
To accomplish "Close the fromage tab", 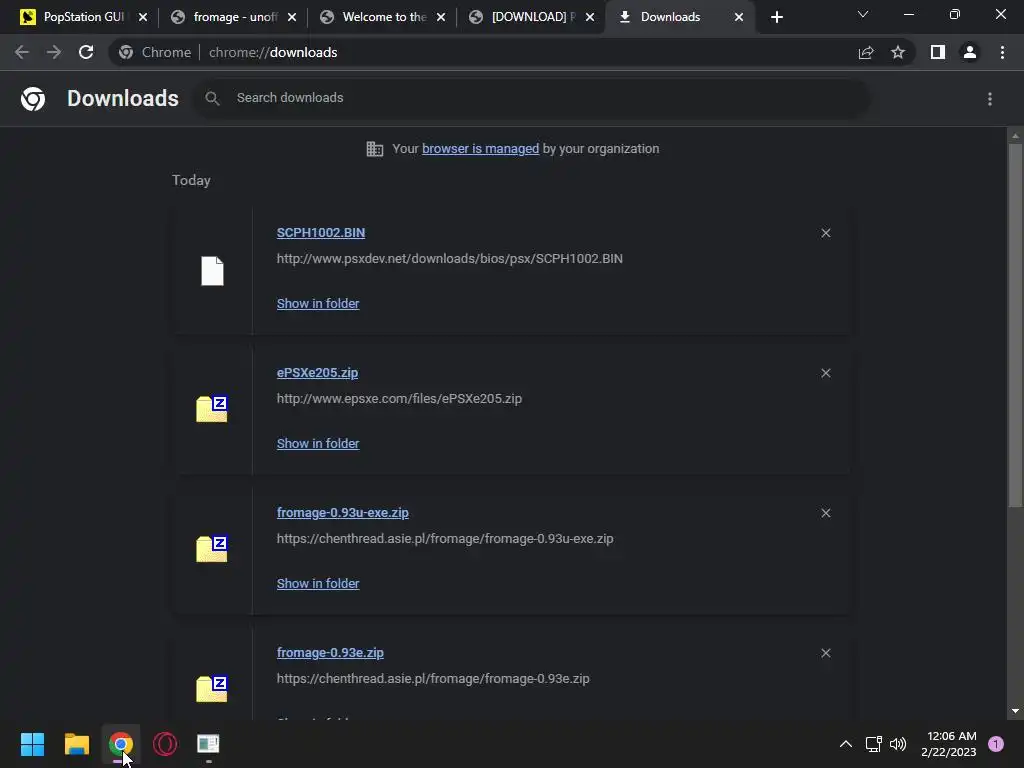I will click(x=292, y=17).
